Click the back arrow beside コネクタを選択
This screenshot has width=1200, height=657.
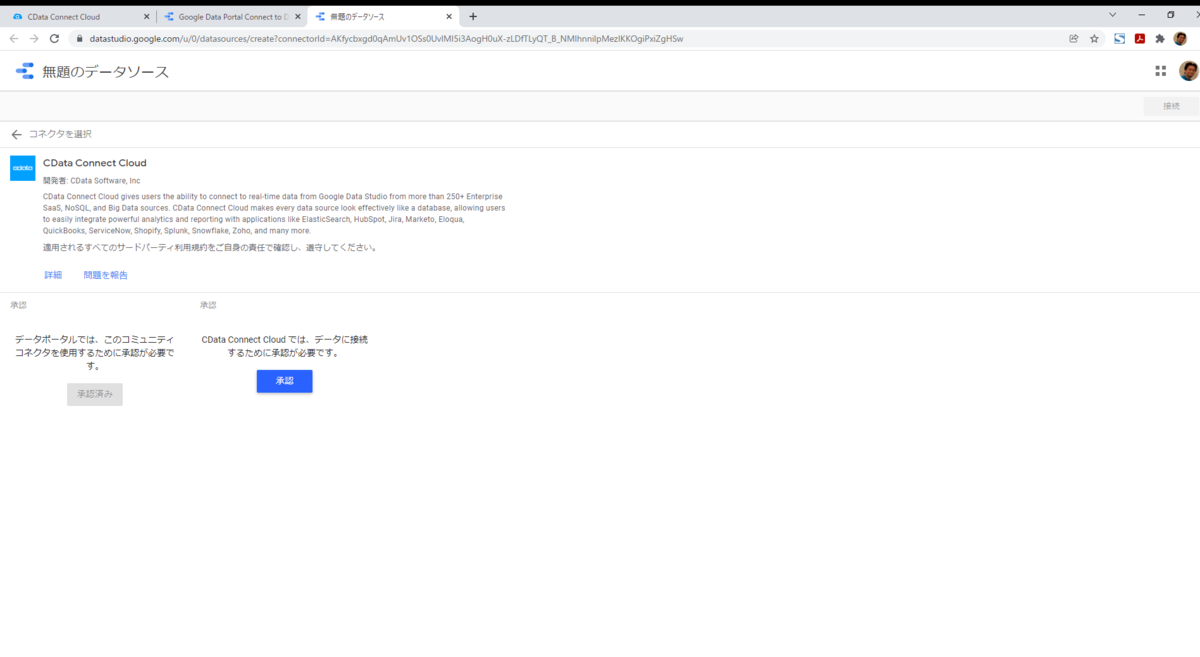click(x=16, y=134)
